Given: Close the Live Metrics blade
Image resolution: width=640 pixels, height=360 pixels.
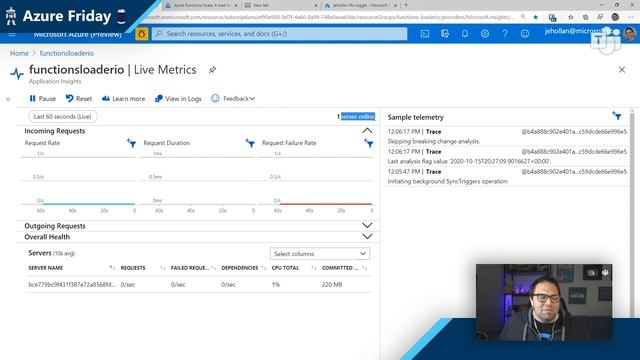Looking at the screenshot, I should 622,70.
